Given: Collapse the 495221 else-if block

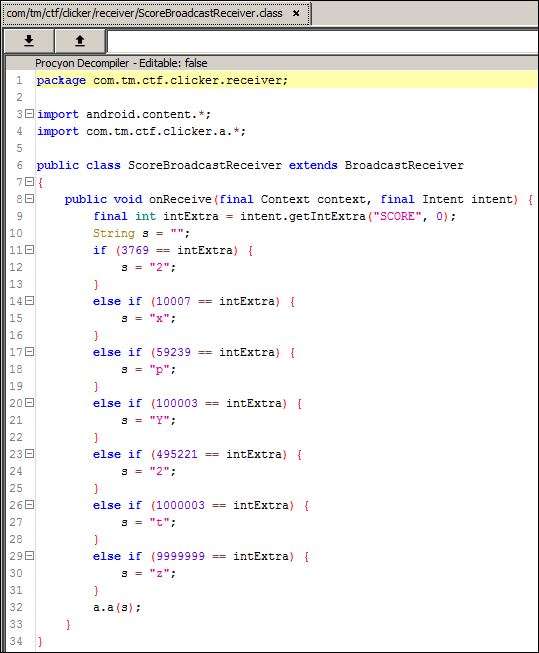Looking at the screenshot, I should tap(29, 454).
